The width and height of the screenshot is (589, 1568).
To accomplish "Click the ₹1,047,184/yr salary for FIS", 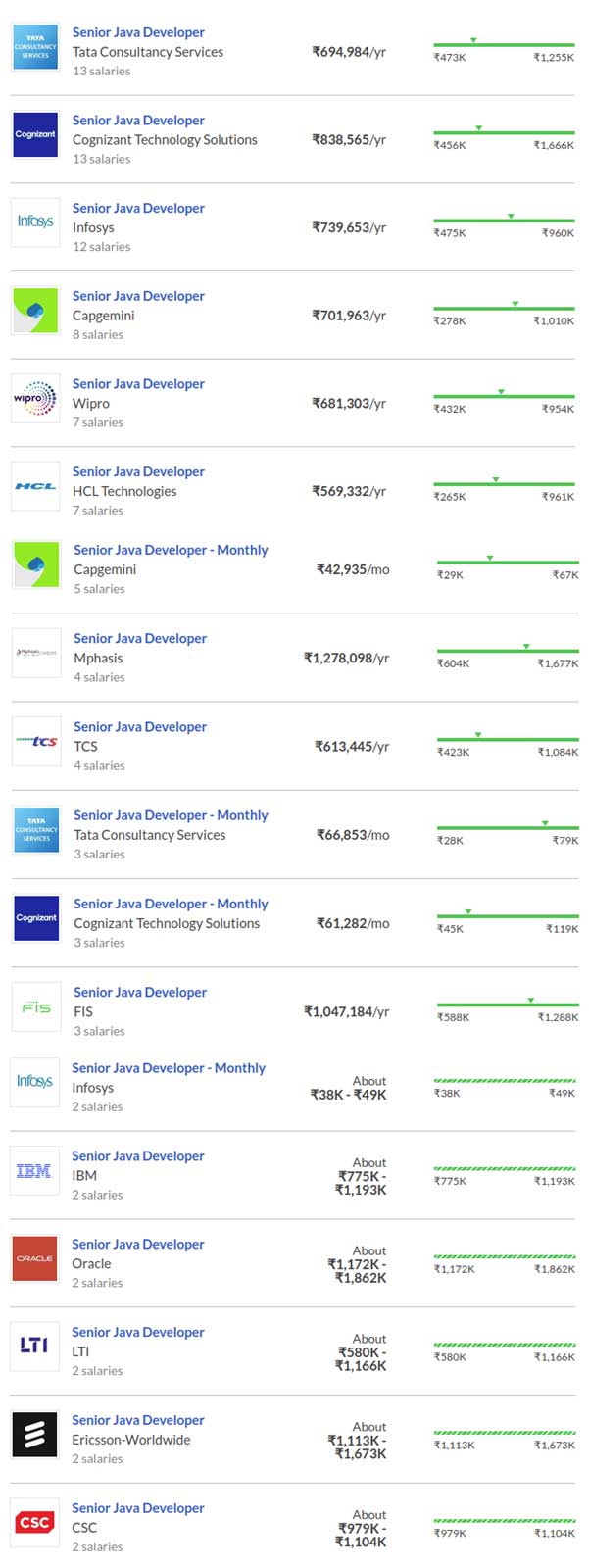I will click(x=346, y=1011).
